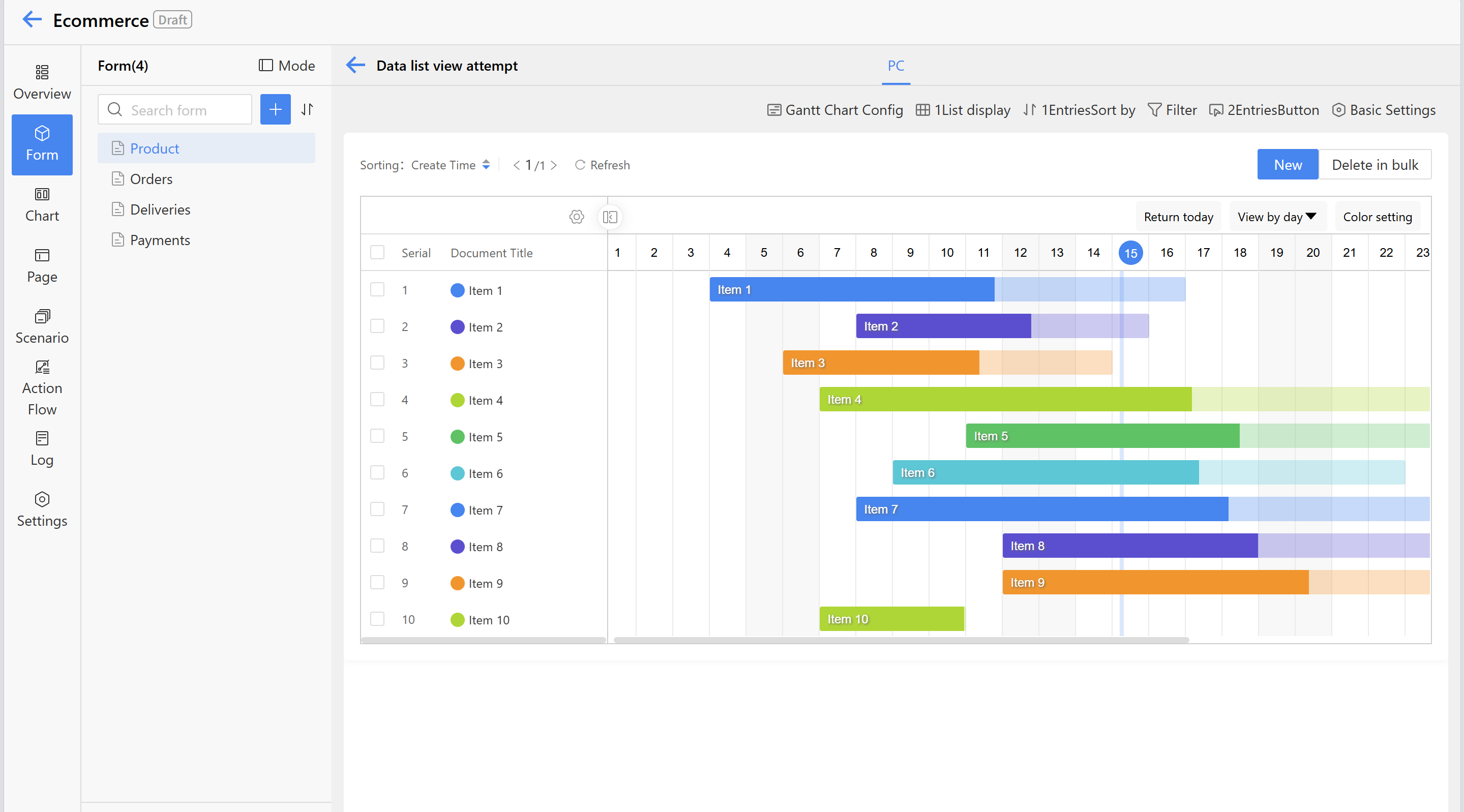Image resolution: width=1464 pixels, height=812 pixels.
Task: Go back using the arrow beside Ecommerce
Action: click(x=32, y=20)
